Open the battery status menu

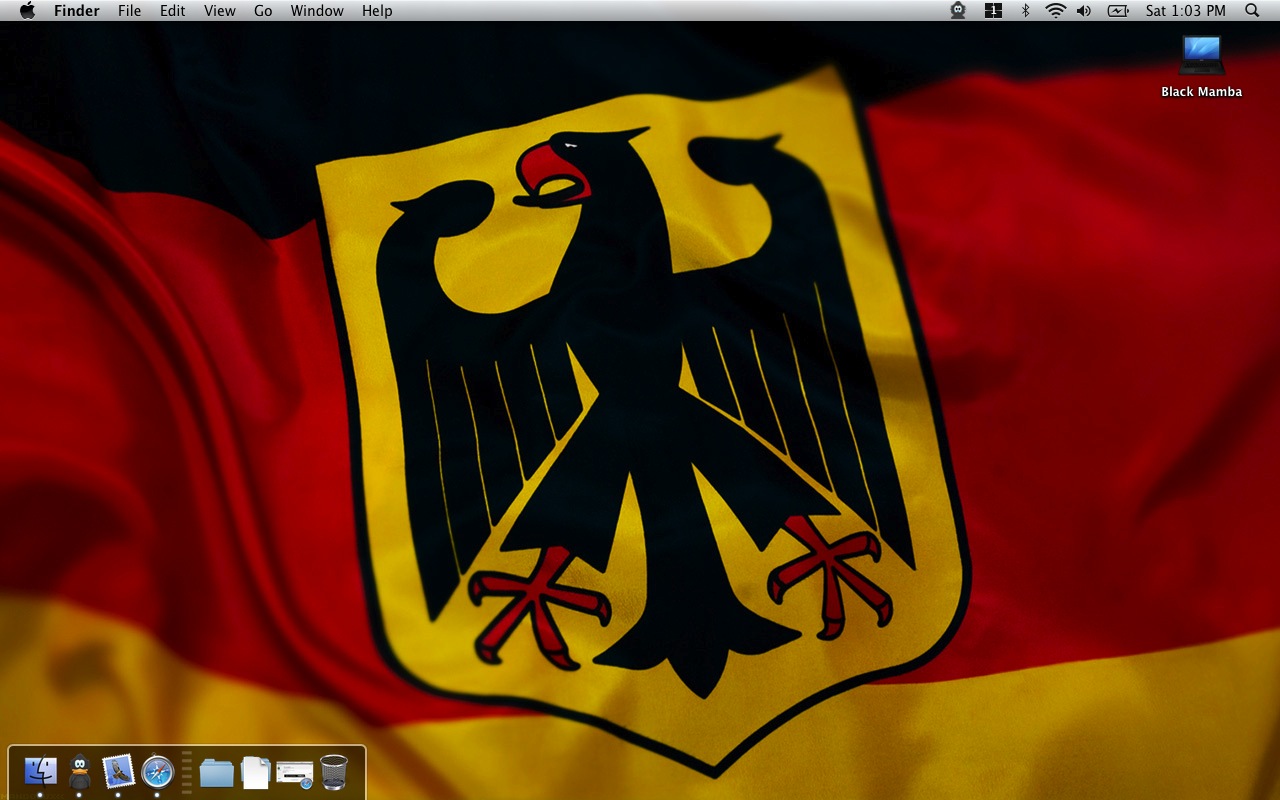click(1117, 11)
